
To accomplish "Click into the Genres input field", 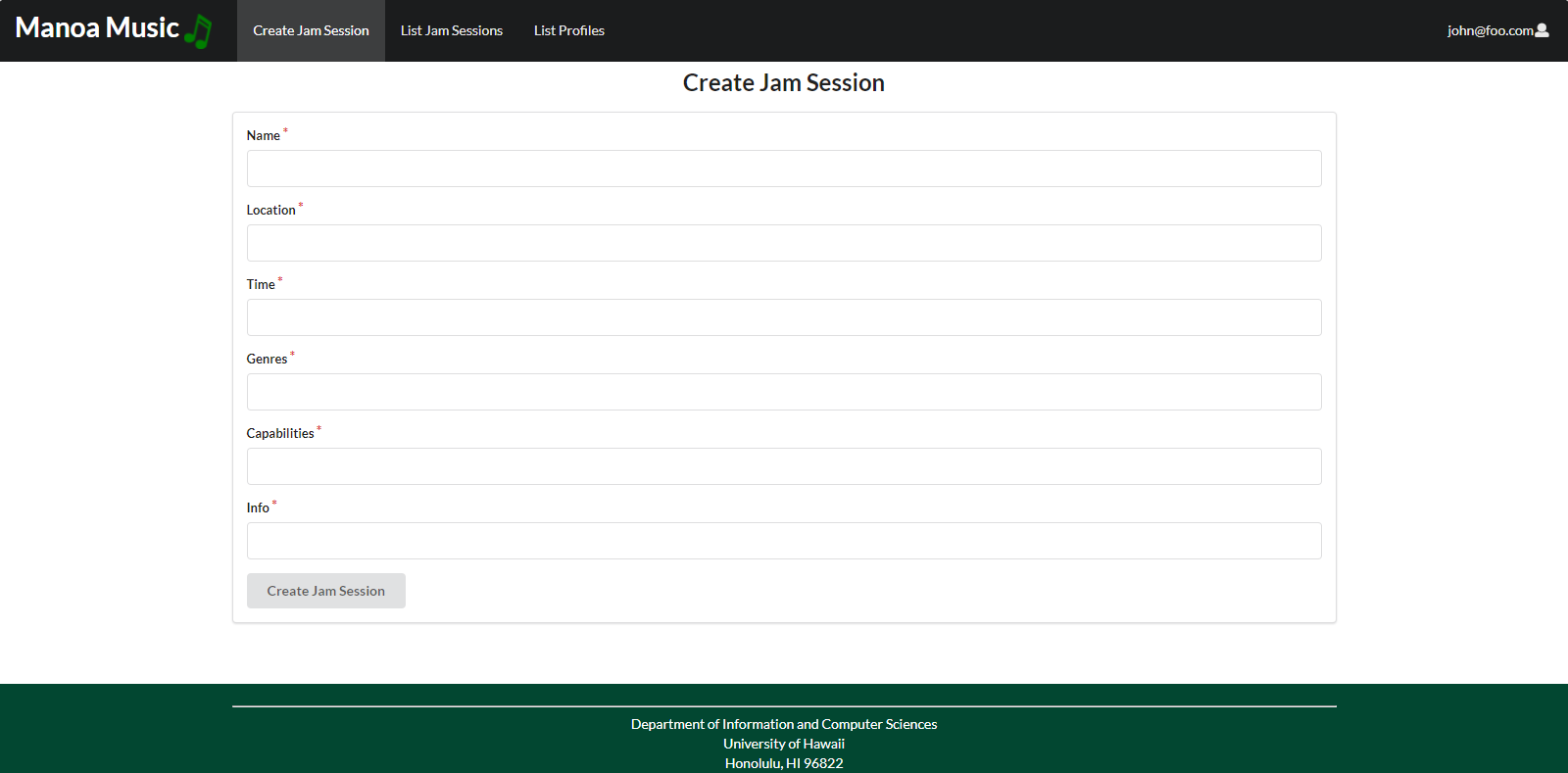I will pos(784,392).
